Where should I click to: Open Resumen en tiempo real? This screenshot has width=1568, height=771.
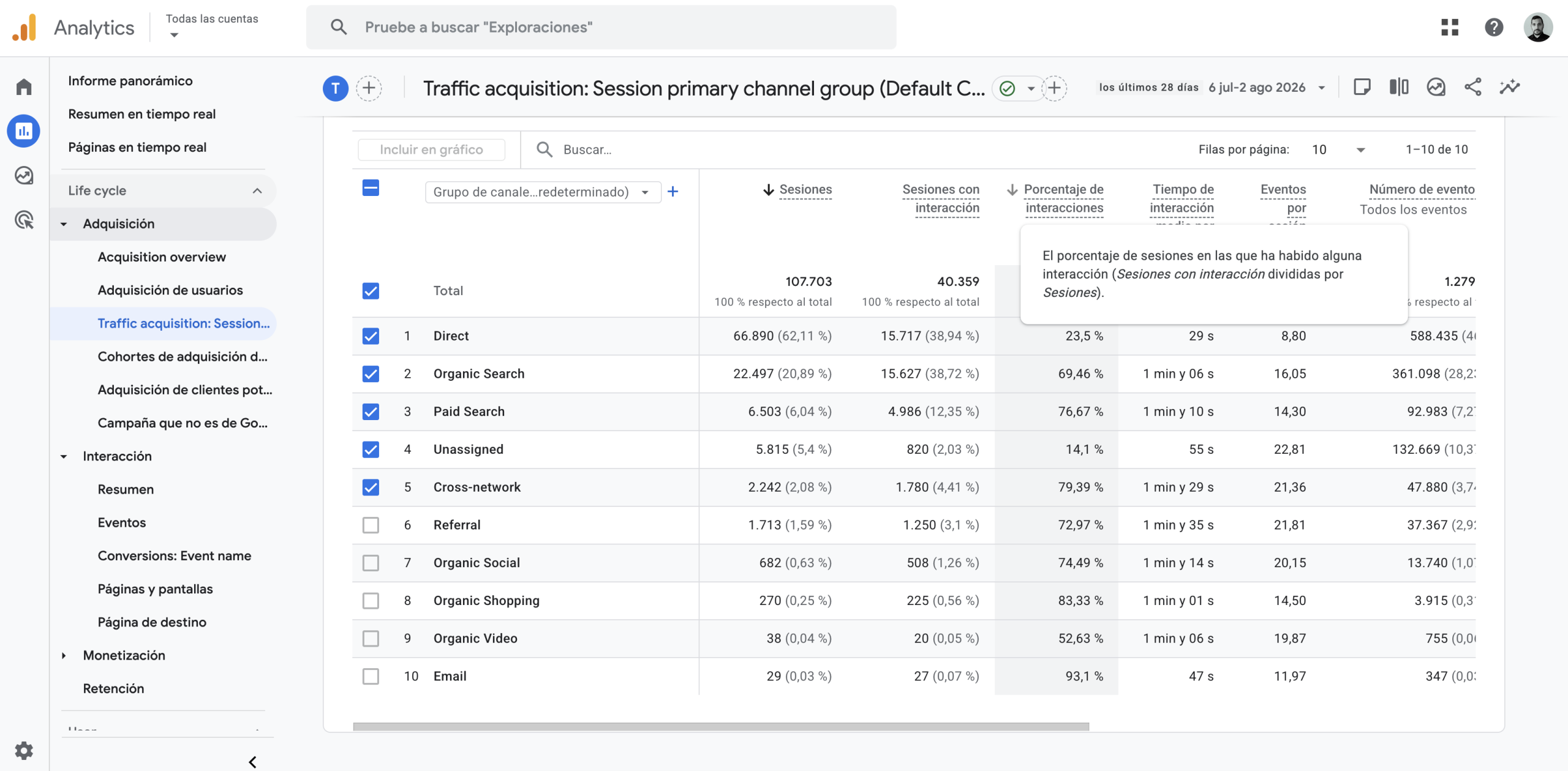[x=142, y=114]
